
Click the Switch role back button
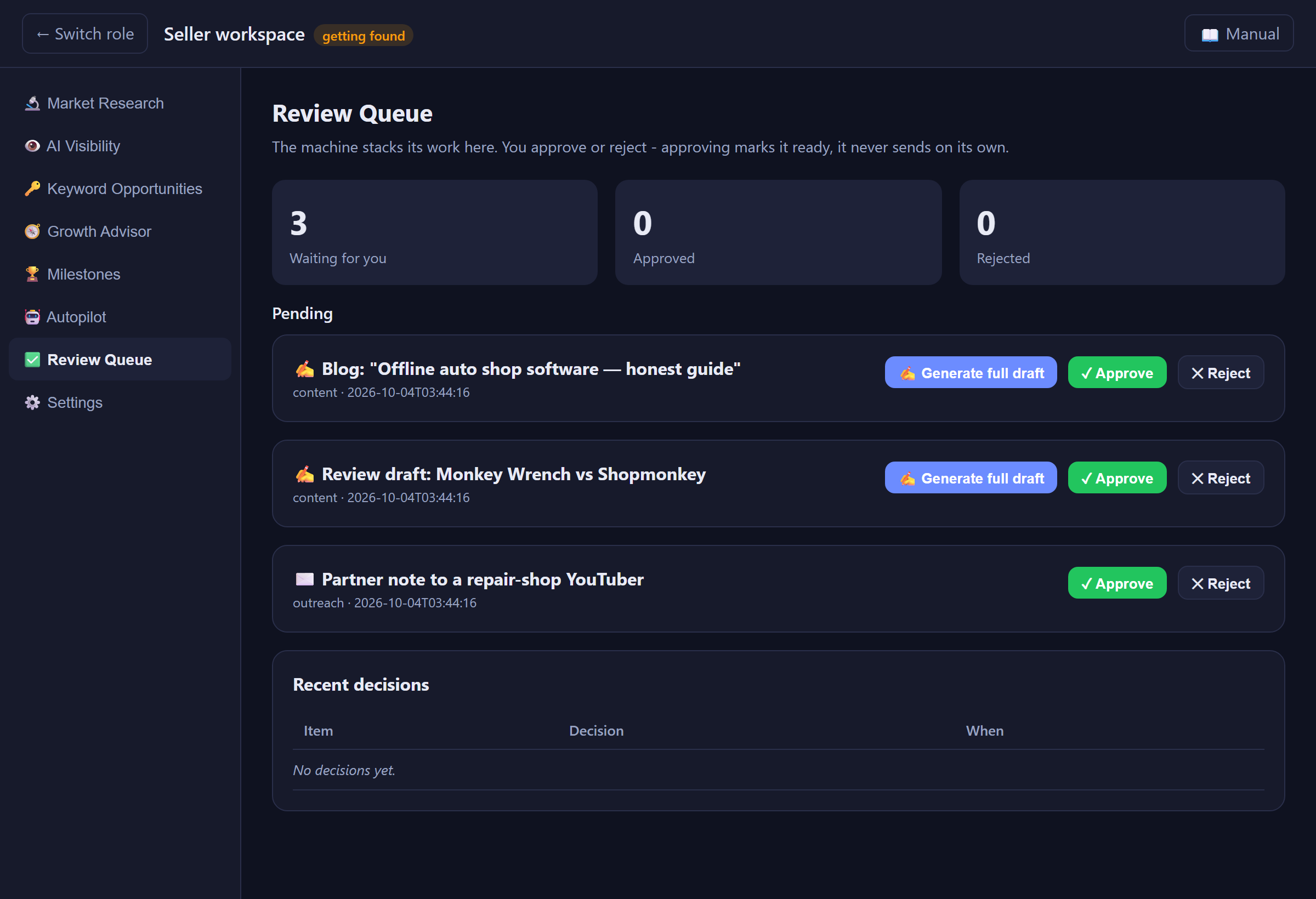pyautogui.click(x=85, y=33)
